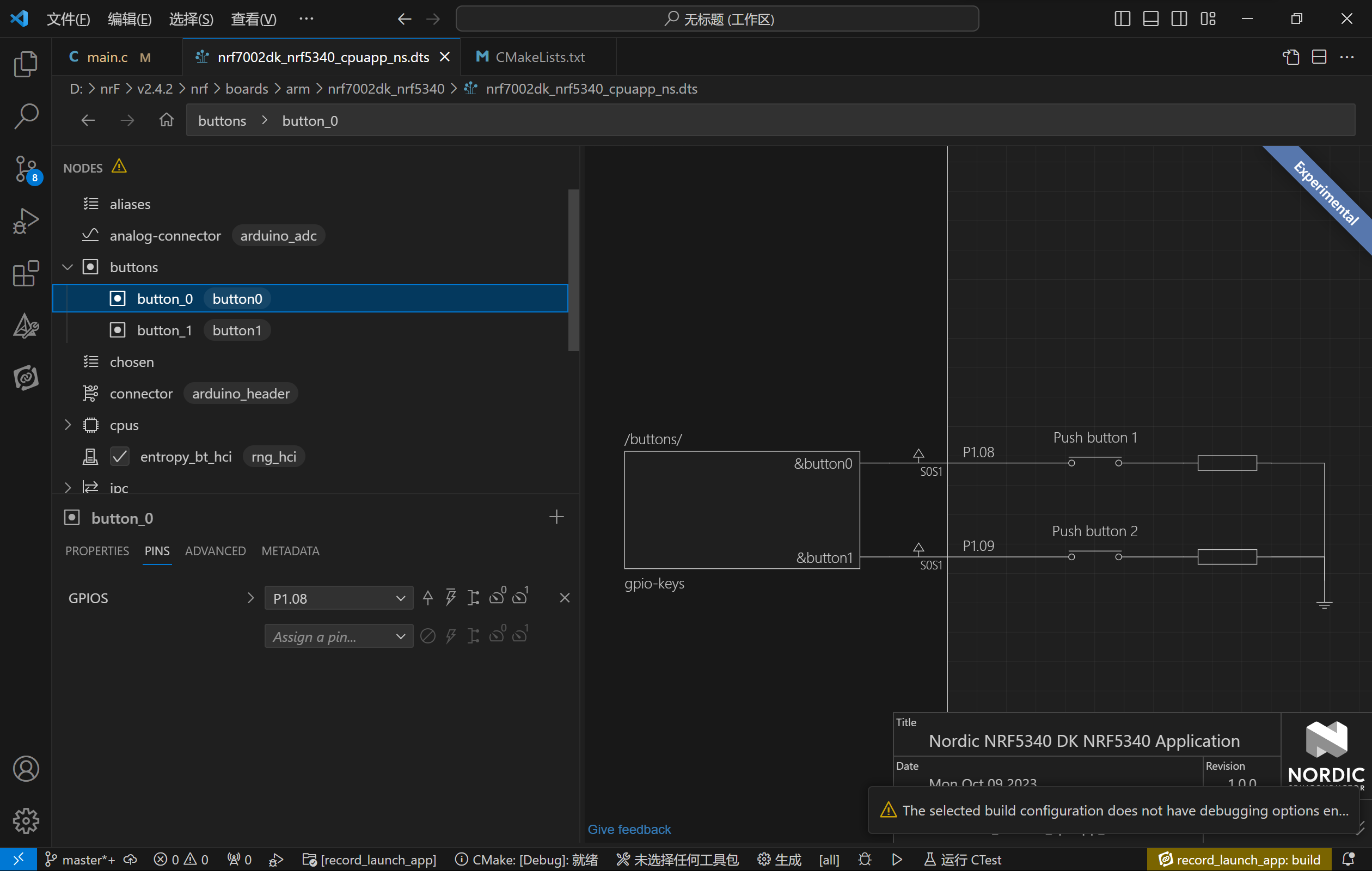
Task: Close the nrf7002dk_nrf5340_cpuapp_ns.dts tab
Action: 445,57
